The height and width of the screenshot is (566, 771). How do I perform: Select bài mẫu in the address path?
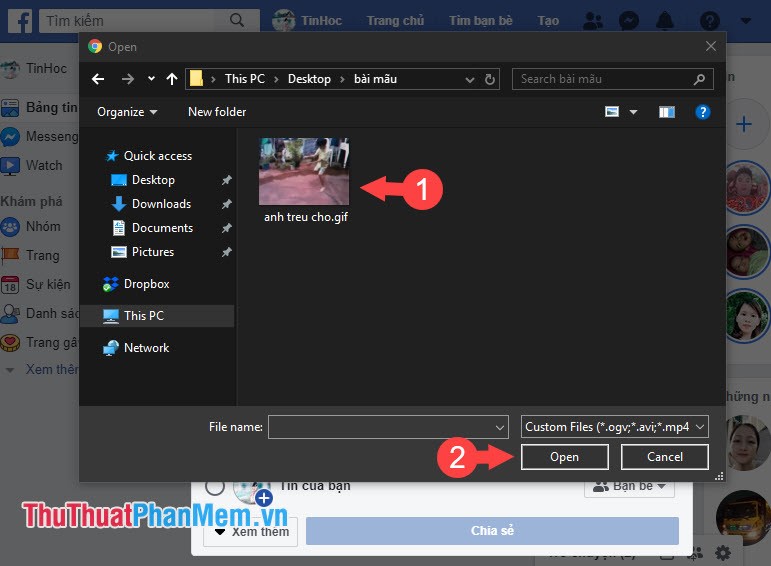coord(375,79)
